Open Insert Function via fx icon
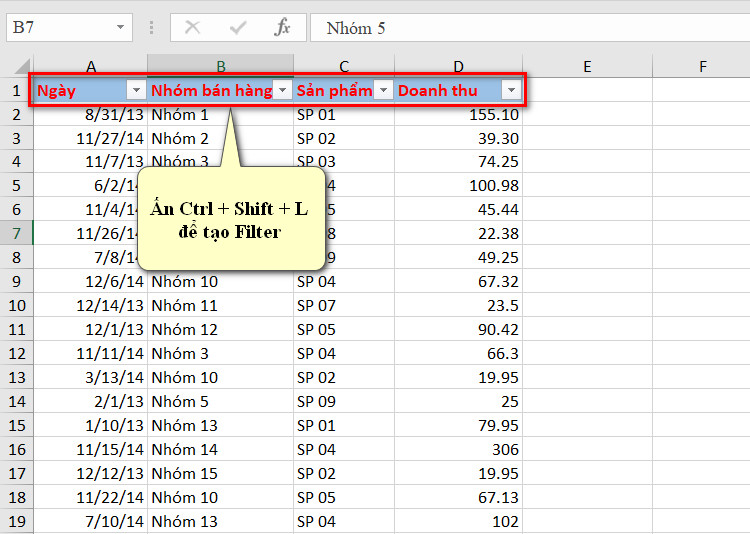This screenshot has height=534, width=750. point(282,27)
